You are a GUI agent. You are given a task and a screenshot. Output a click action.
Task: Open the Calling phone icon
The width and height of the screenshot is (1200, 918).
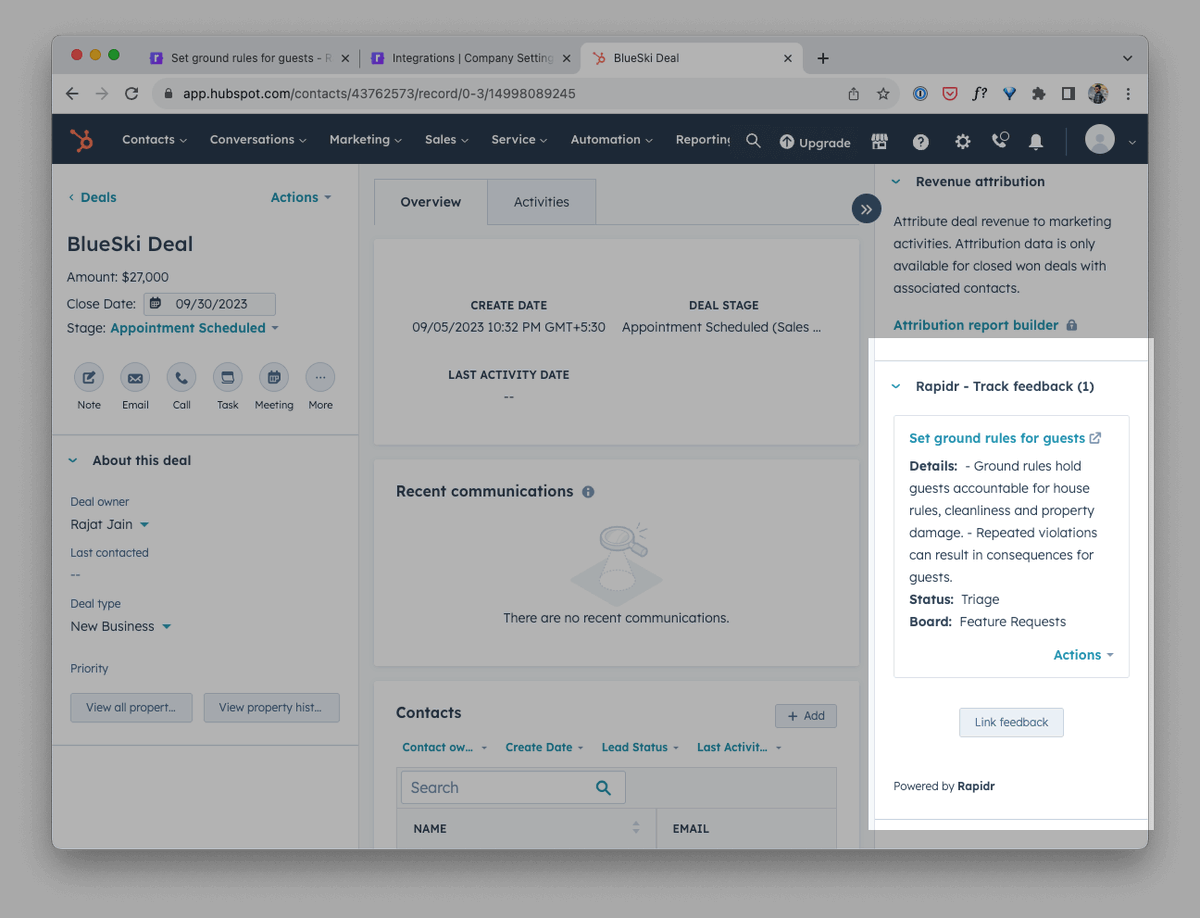pos(999,141)
